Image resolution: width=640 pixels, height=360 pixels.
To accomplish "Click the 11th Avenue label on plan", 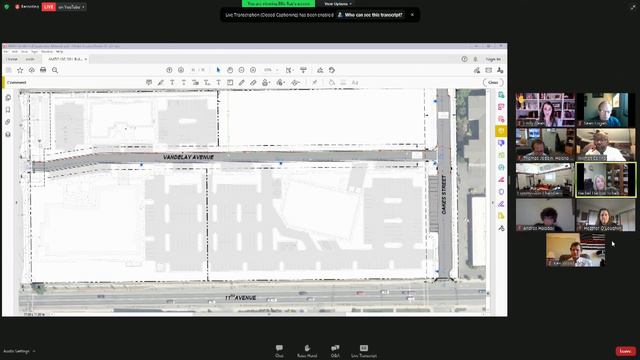I will 240,298.
